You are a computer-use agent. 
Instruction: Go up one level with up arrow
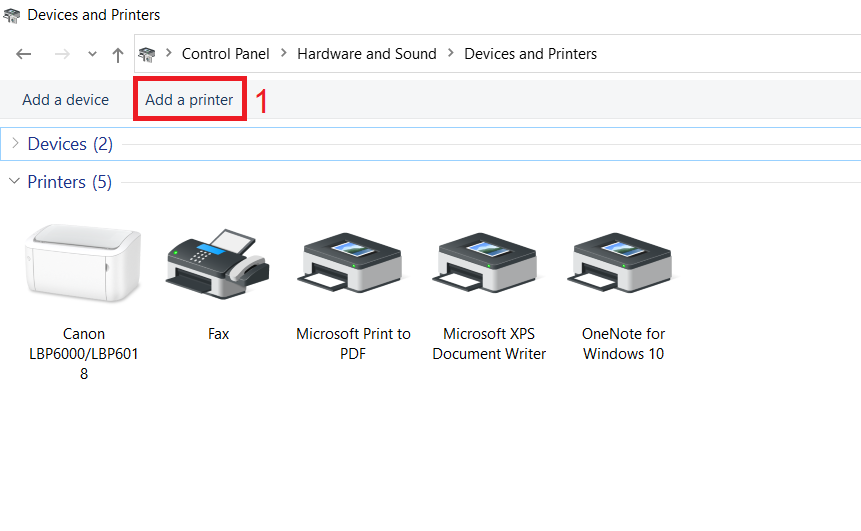(x=118, y=54)
